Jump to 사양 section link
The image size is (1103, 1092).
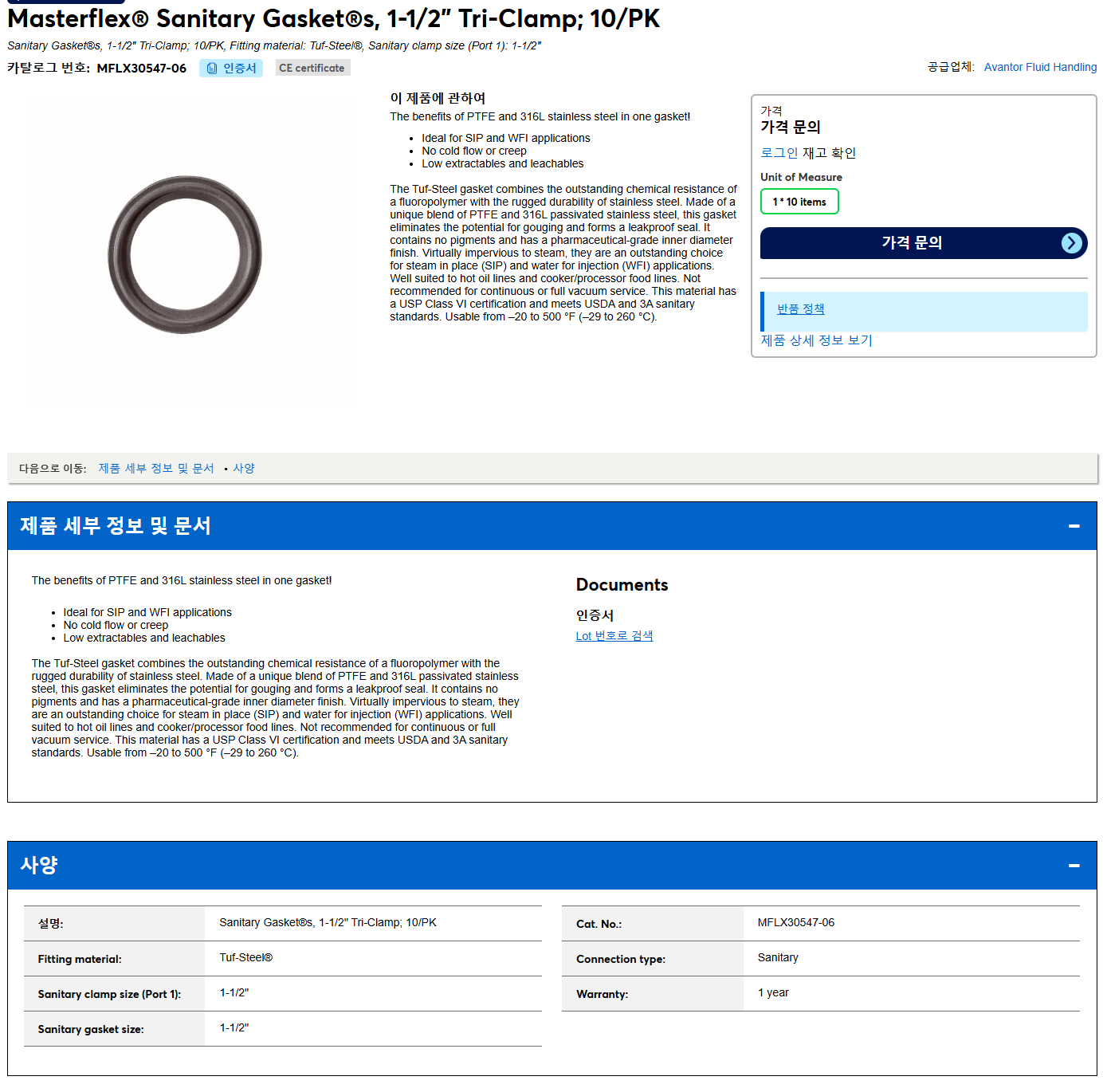click(244, 469)
